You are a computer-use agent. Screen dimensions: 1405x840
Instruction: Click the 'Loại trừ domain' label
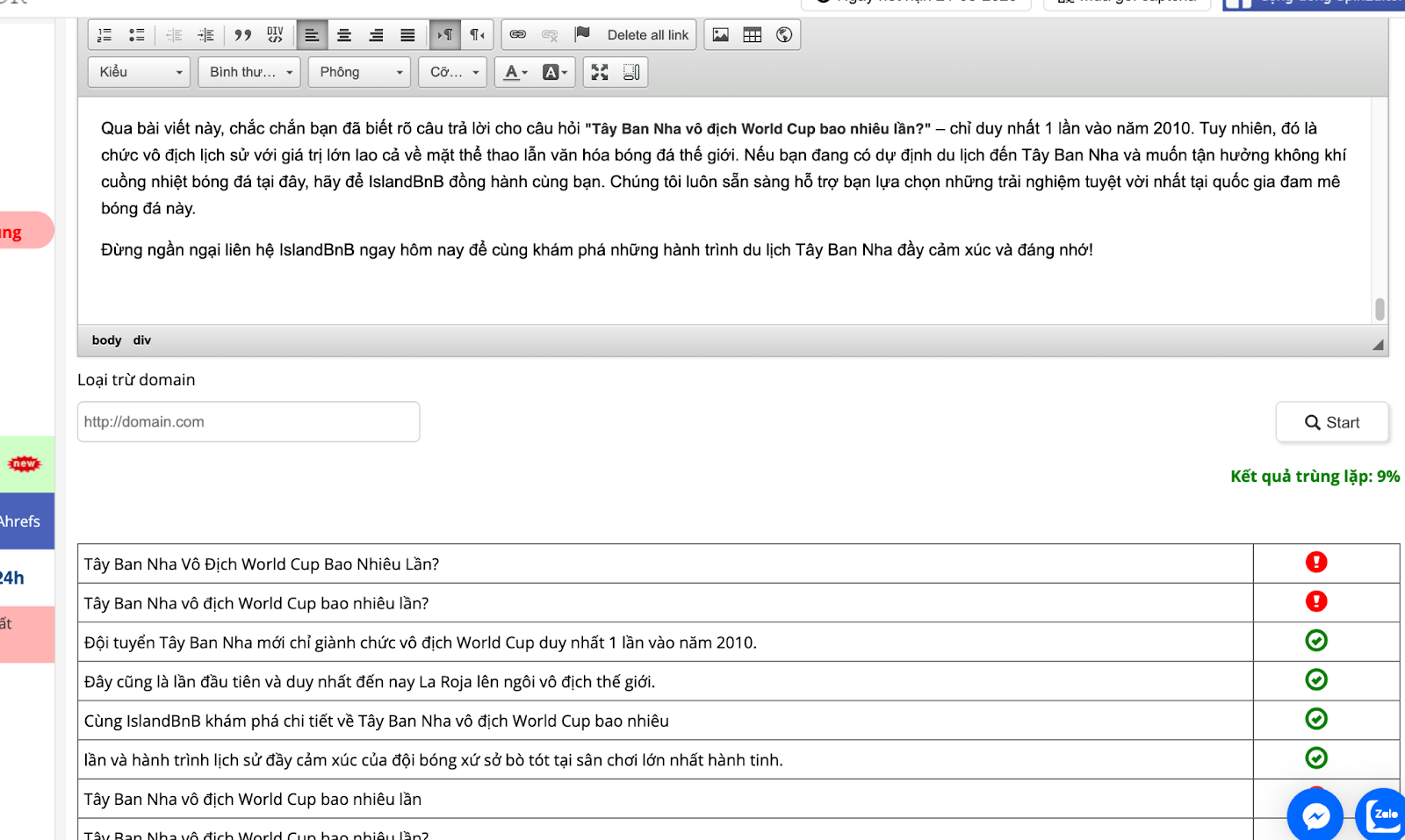[136, 380]
